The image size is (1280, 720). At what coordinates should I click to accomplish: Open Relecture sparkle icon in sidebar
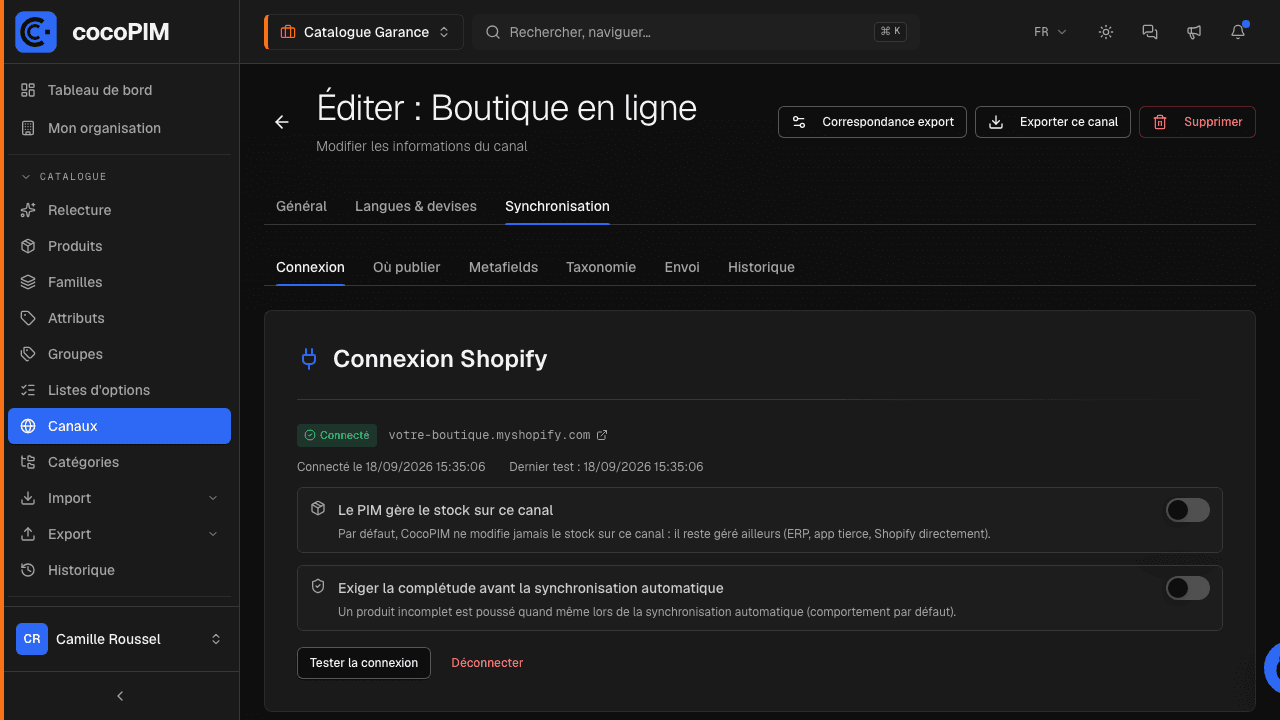click(28, 210)
